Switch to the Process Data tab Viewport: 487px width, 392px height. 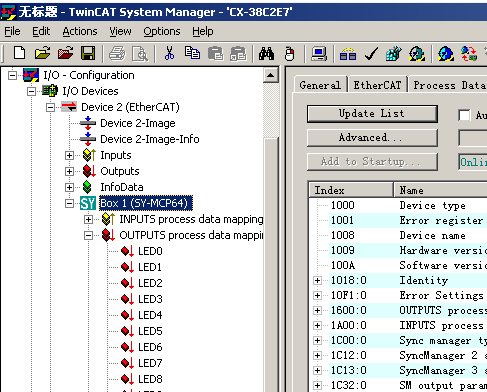coord(449,85)
